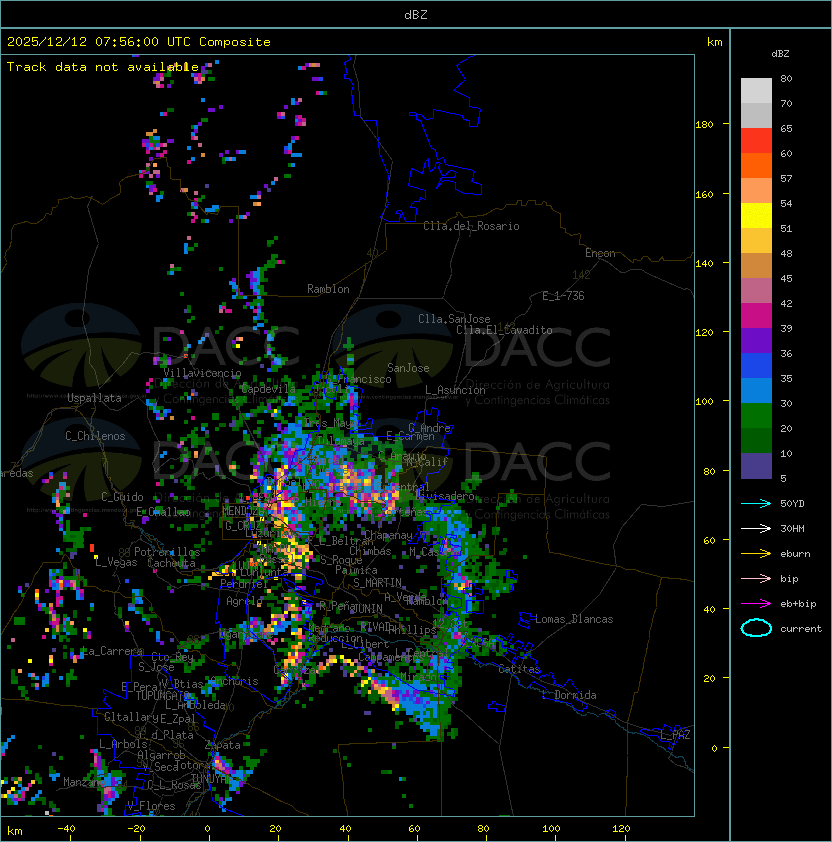Click the 'Ramblon' map label
Viewport: 832px width, 842px height.
(x=328, y=289)
